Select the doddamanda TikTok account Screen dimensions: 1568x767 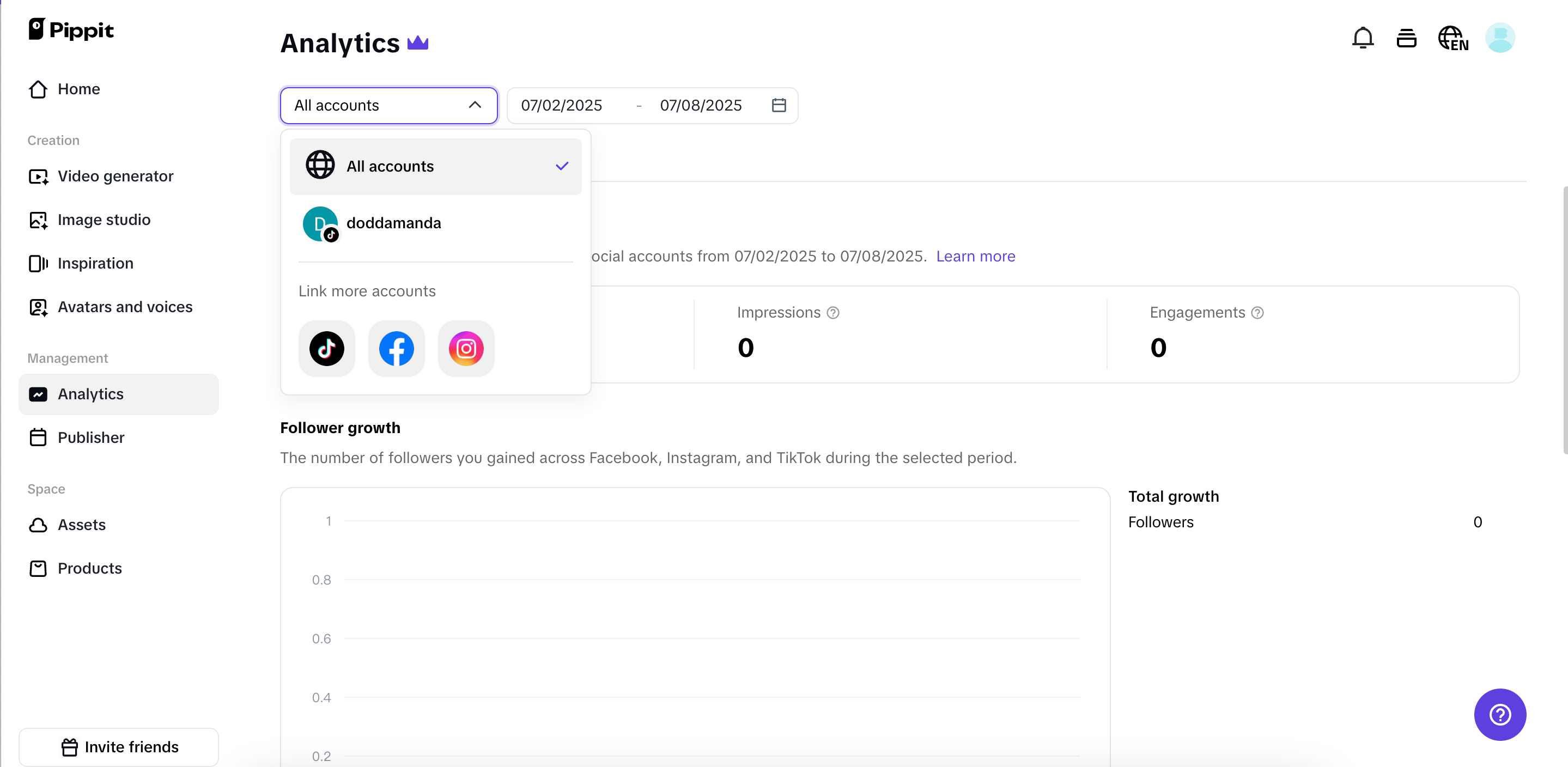[x=394, y=223]
